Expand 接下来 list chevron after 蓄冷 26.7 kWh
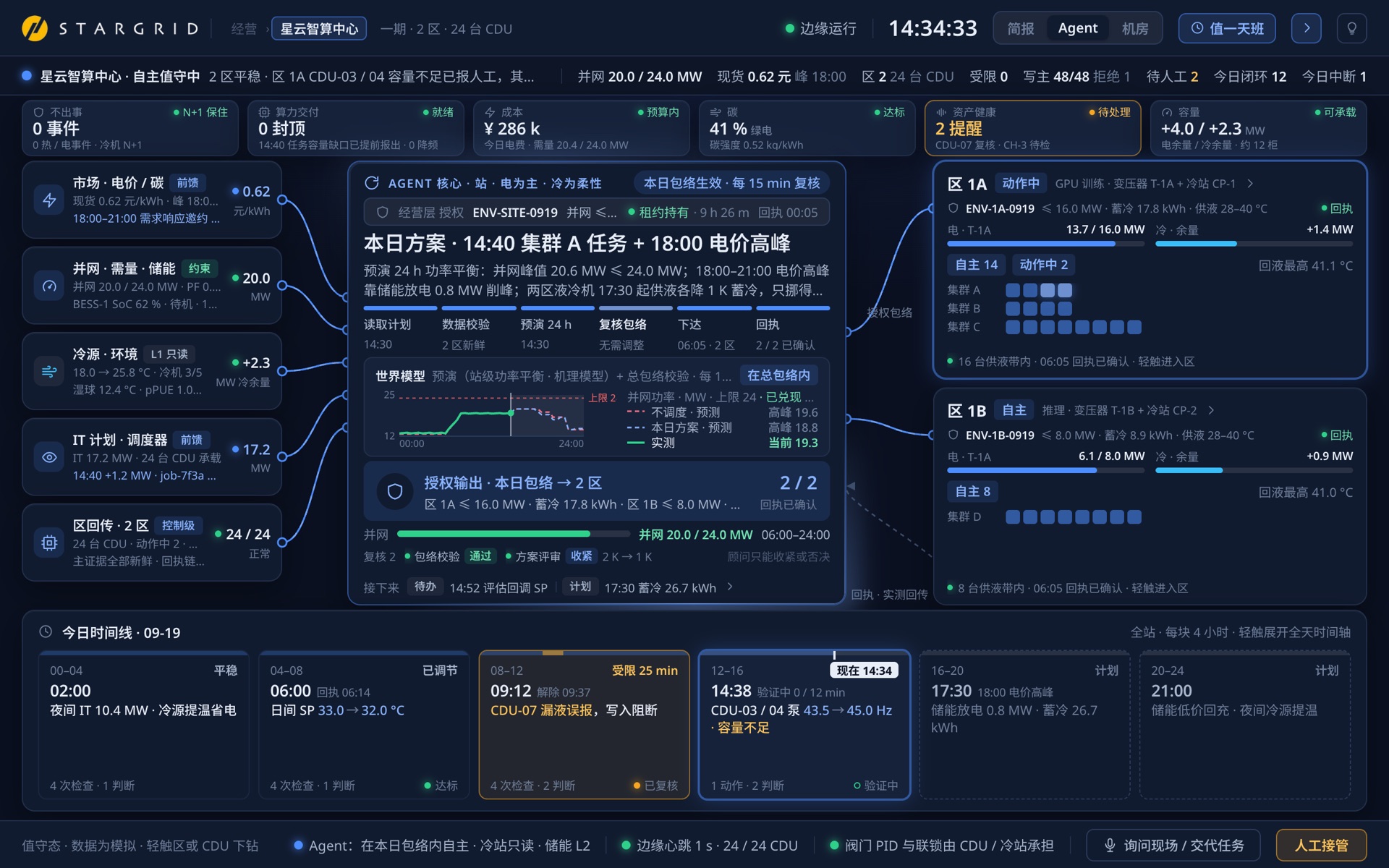The width and height of the screenshot is (1389, 868). tap(730, 587)
